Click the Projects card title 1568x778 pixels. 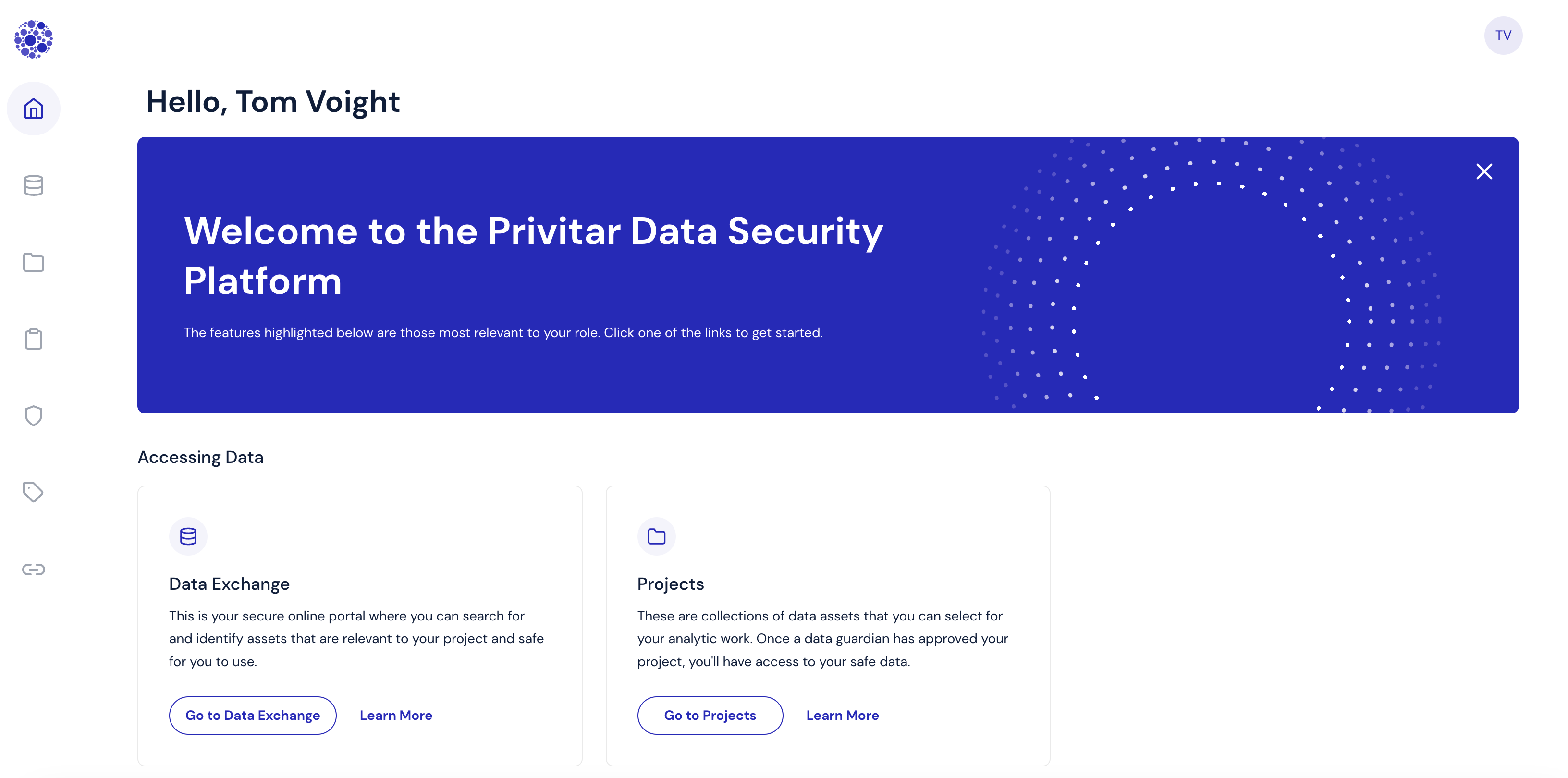(x=670, y=584)
